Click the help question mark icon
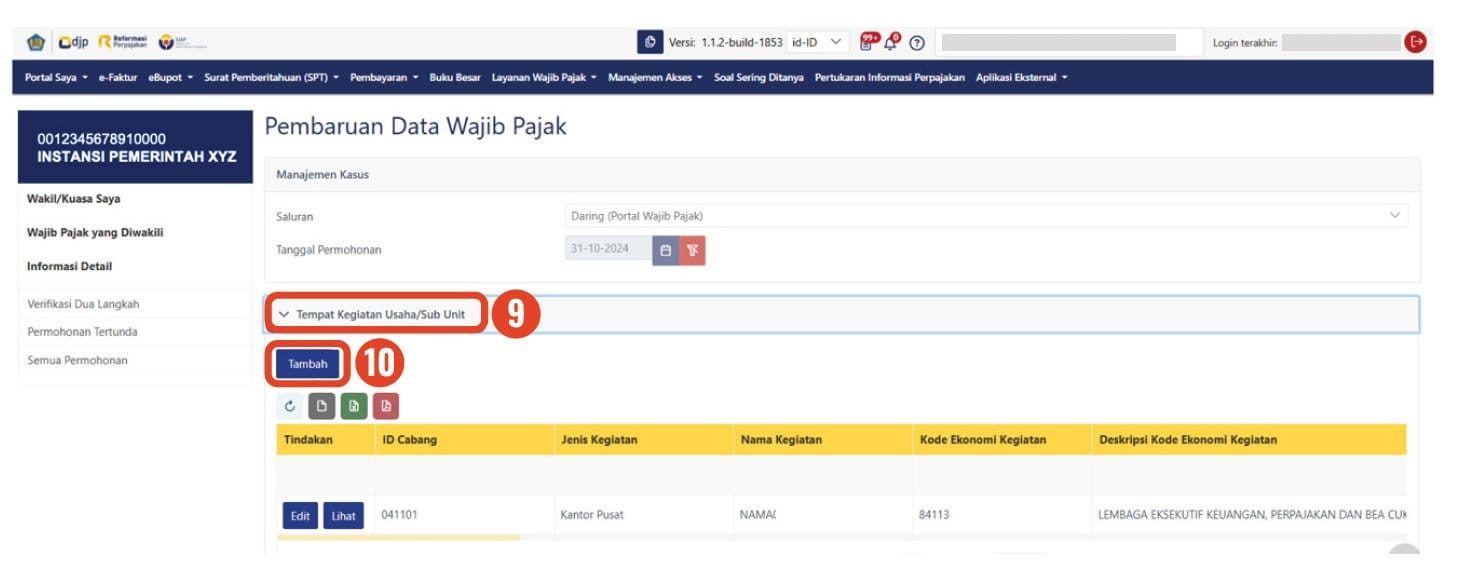1459x570 pixels. pyautogui.click(x=916, y=43)
